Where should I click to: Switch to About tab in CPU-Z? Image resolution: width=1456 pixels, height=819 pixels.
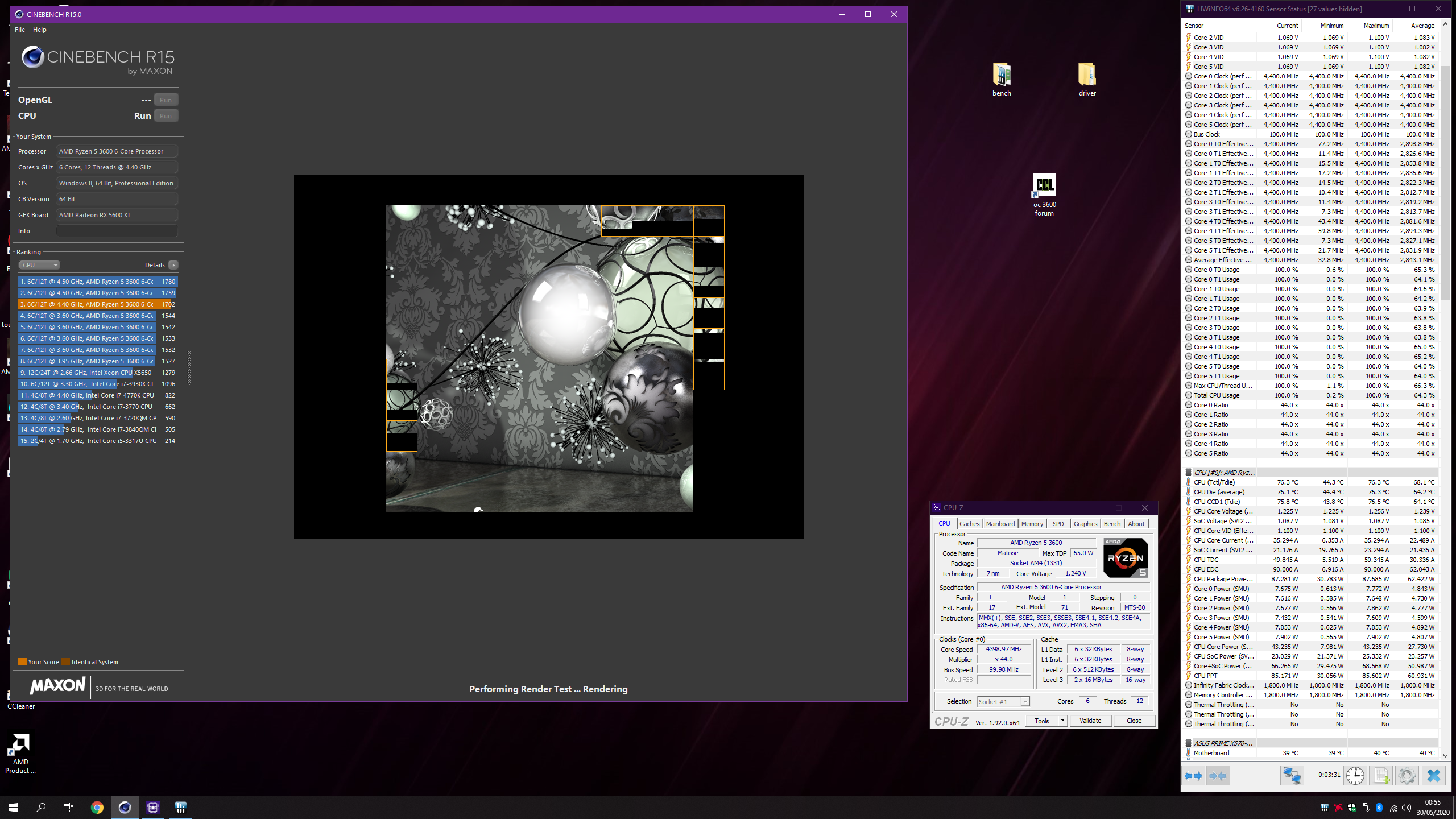pos(1136,524)
